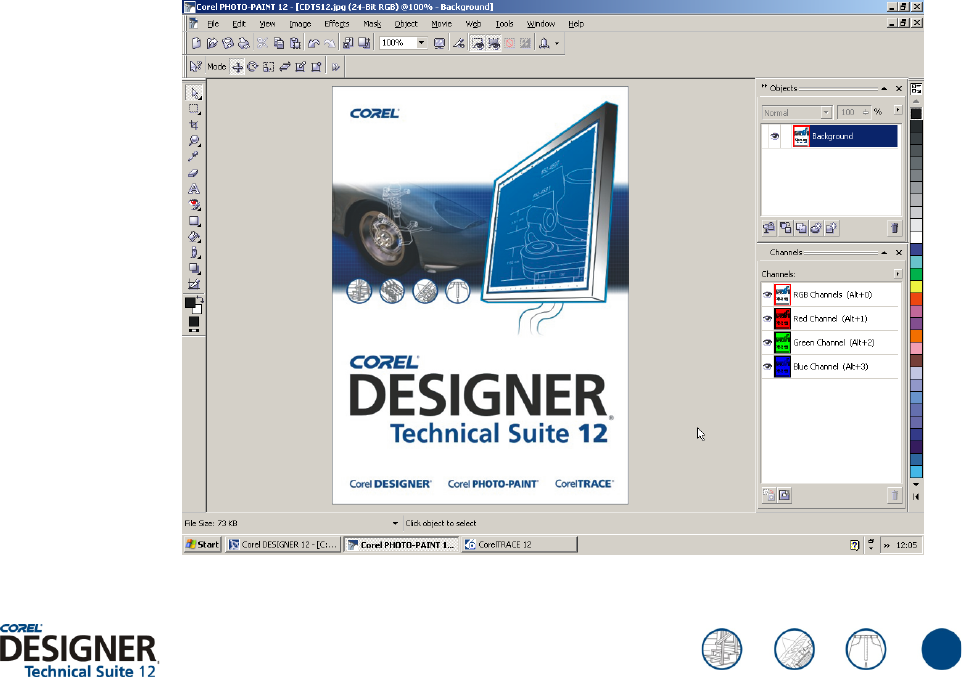Select the Rectangle shape tool in toolbox
The image size is (962, 677).
[x=194, y=221]
